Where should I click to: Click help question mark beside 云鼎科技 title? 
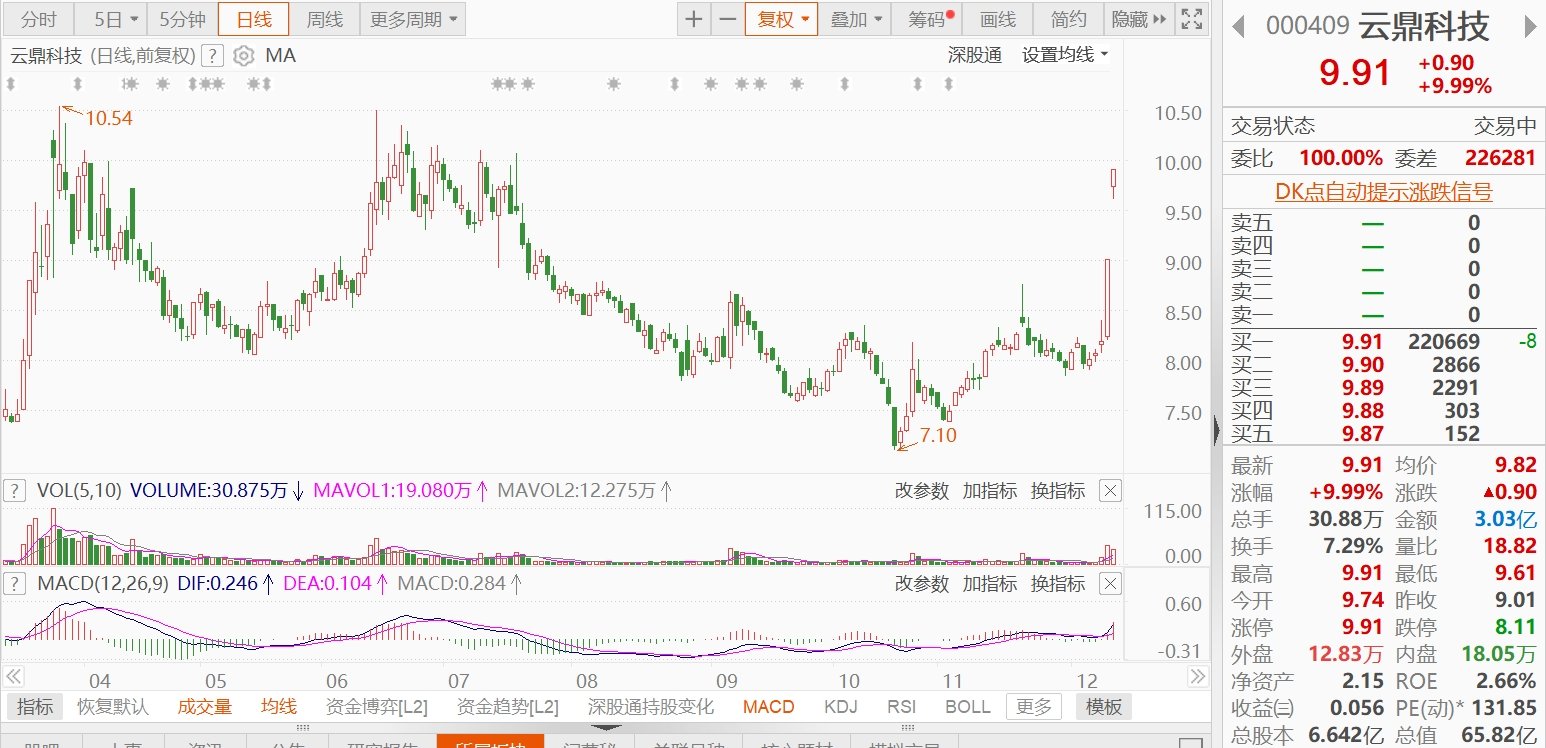pyautogui.click(x=212, y=56)
